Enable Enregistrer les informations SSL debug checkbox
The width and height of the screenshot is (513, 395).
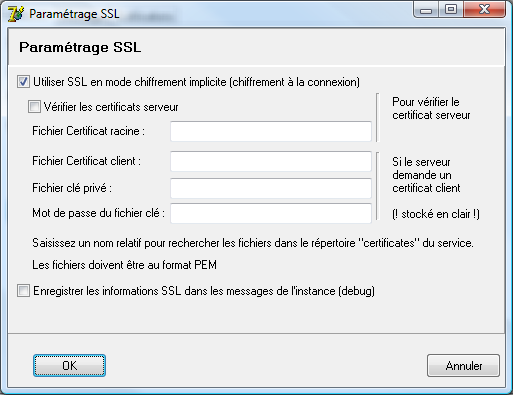click(23, 291)
